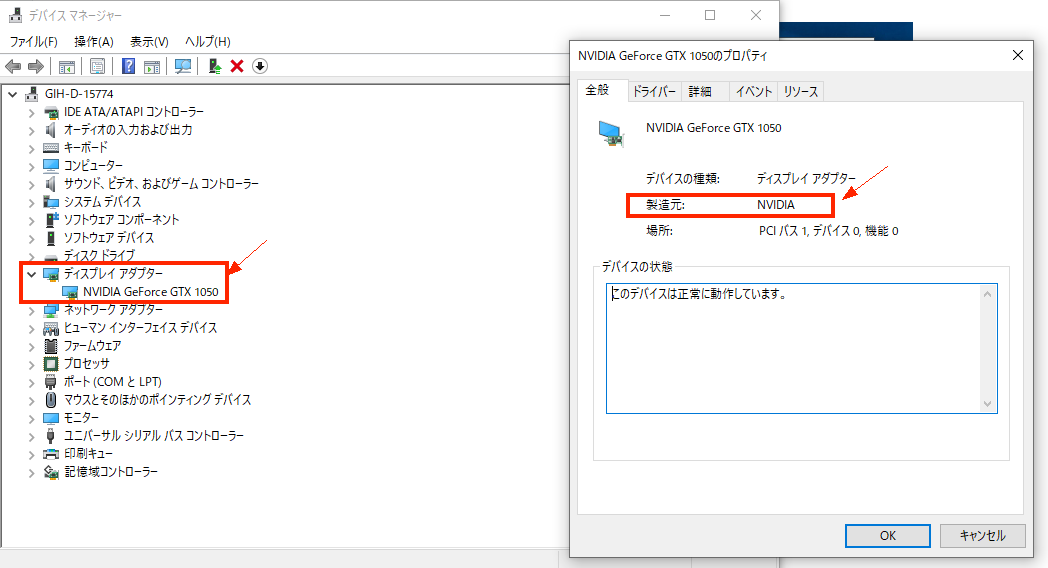The height and width of the screenshot is (568, 1048).
Task: Click the USB controller icon
Action: click(51, 436)
